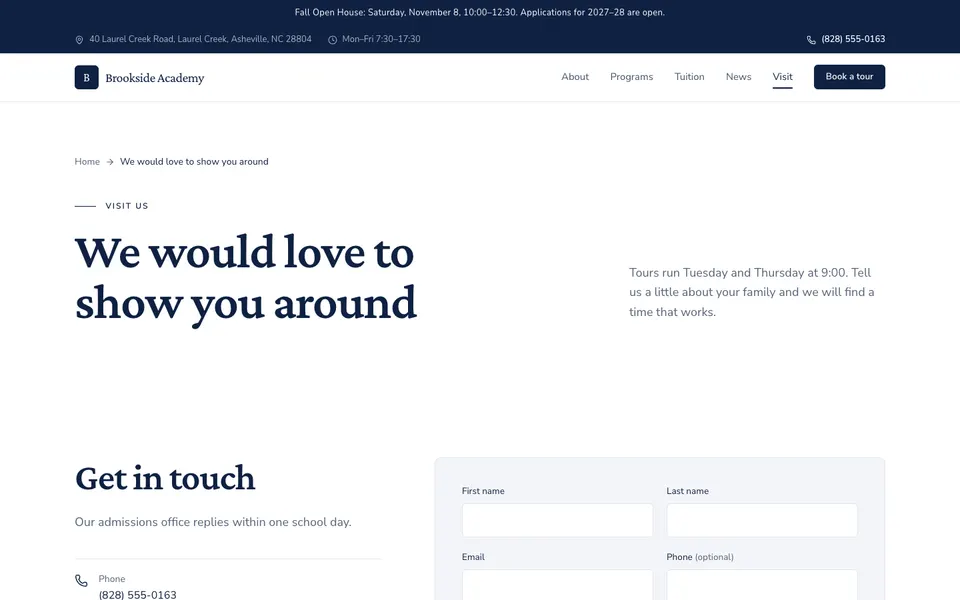
Task: Click the phone icon under Get in touch
Action: pyautogui.click(x=81, y=580)
